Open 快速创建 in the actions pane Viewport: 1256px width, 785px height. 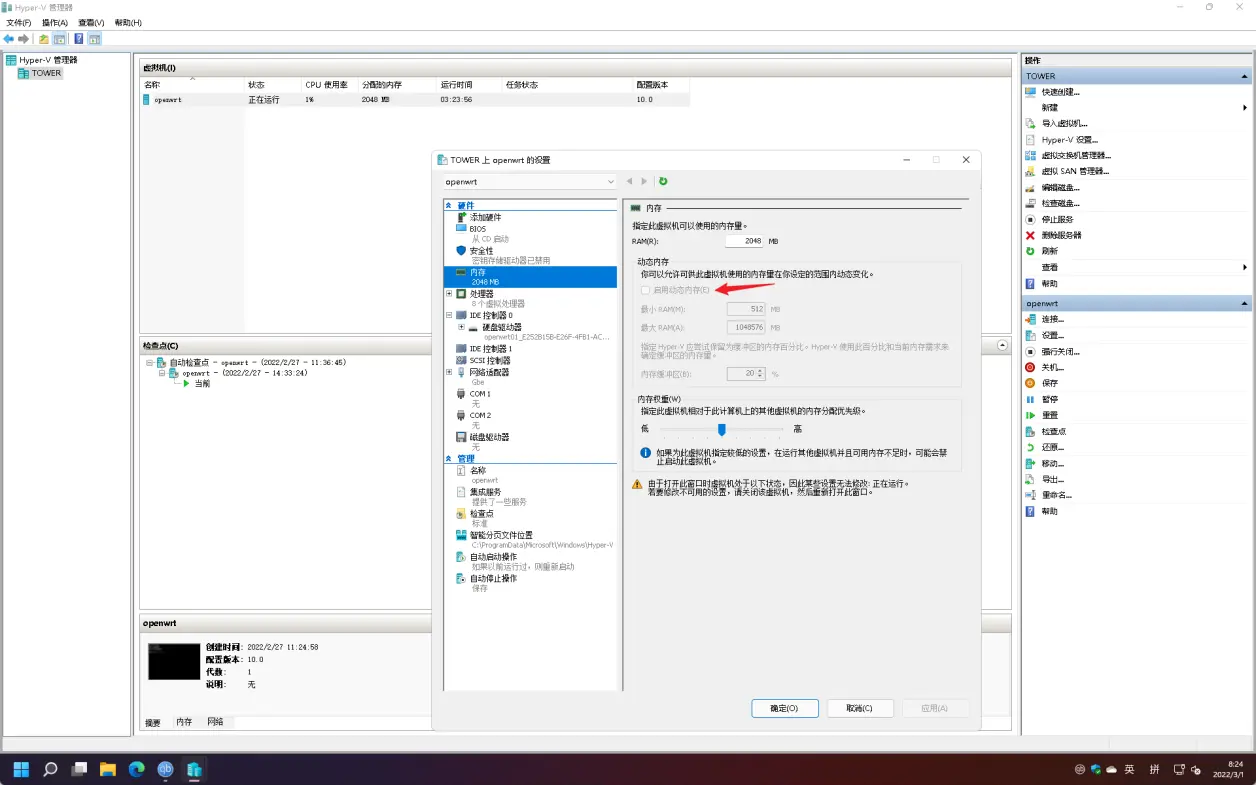point(1060,92)
